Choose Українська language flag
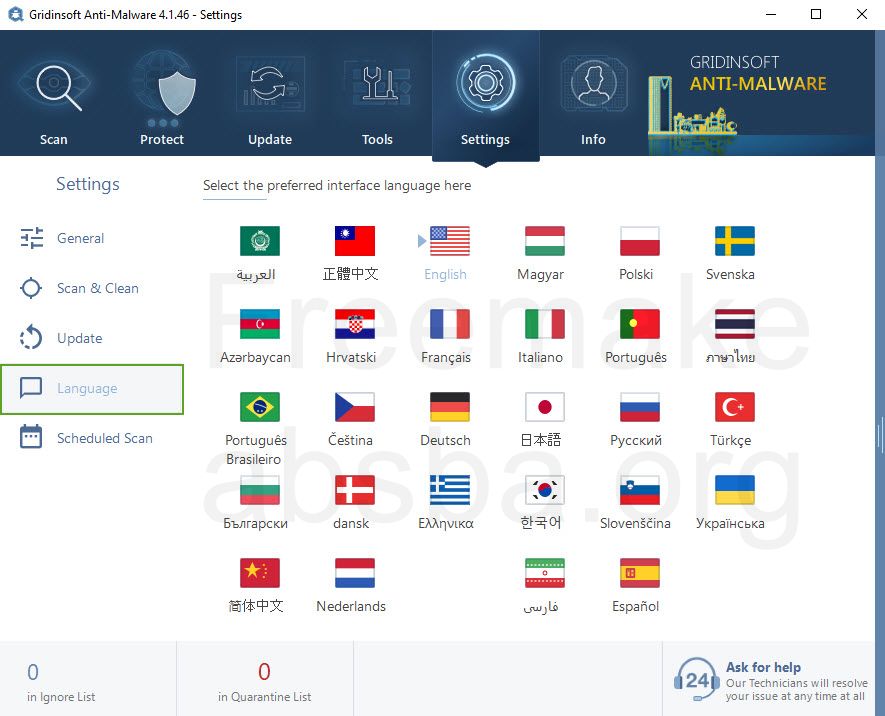Image resolution: width=885 pixels, height=716 pixels. 734,490
